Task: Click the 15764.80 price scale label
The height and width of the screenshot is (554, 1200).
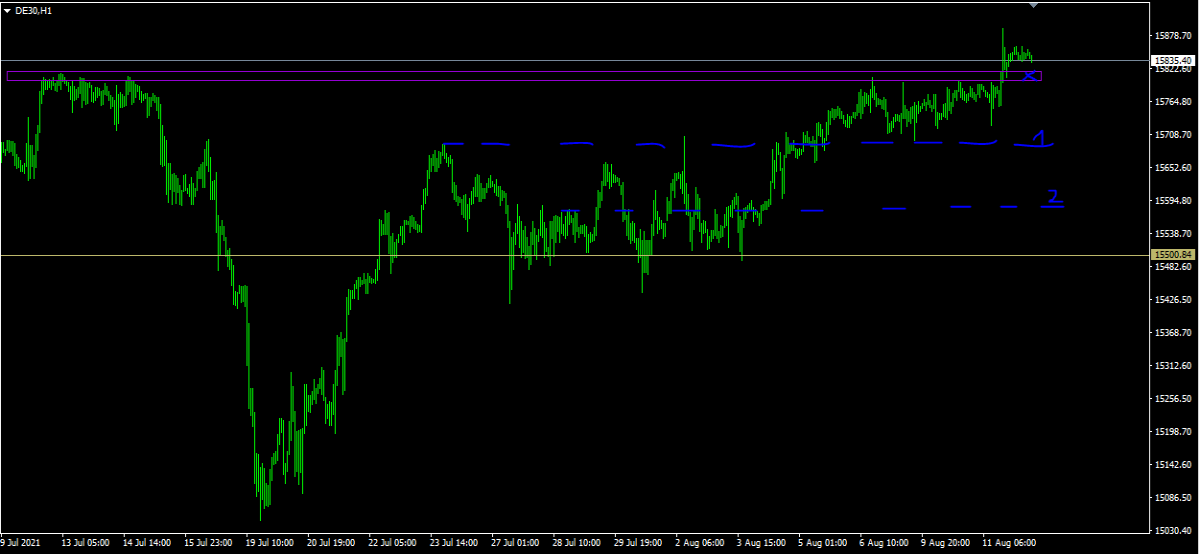Action: pos(1172,102)
